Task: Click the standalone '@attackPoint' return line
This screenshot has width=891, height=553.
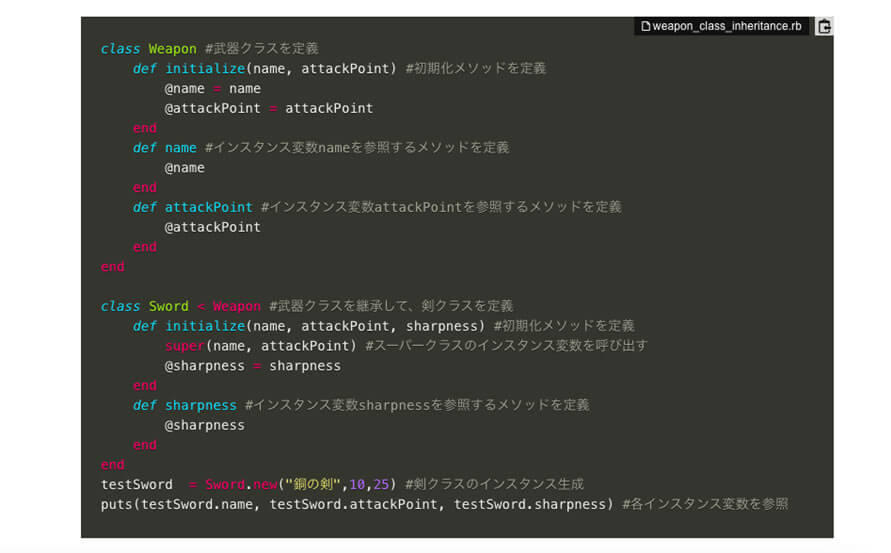Action: 213,227
